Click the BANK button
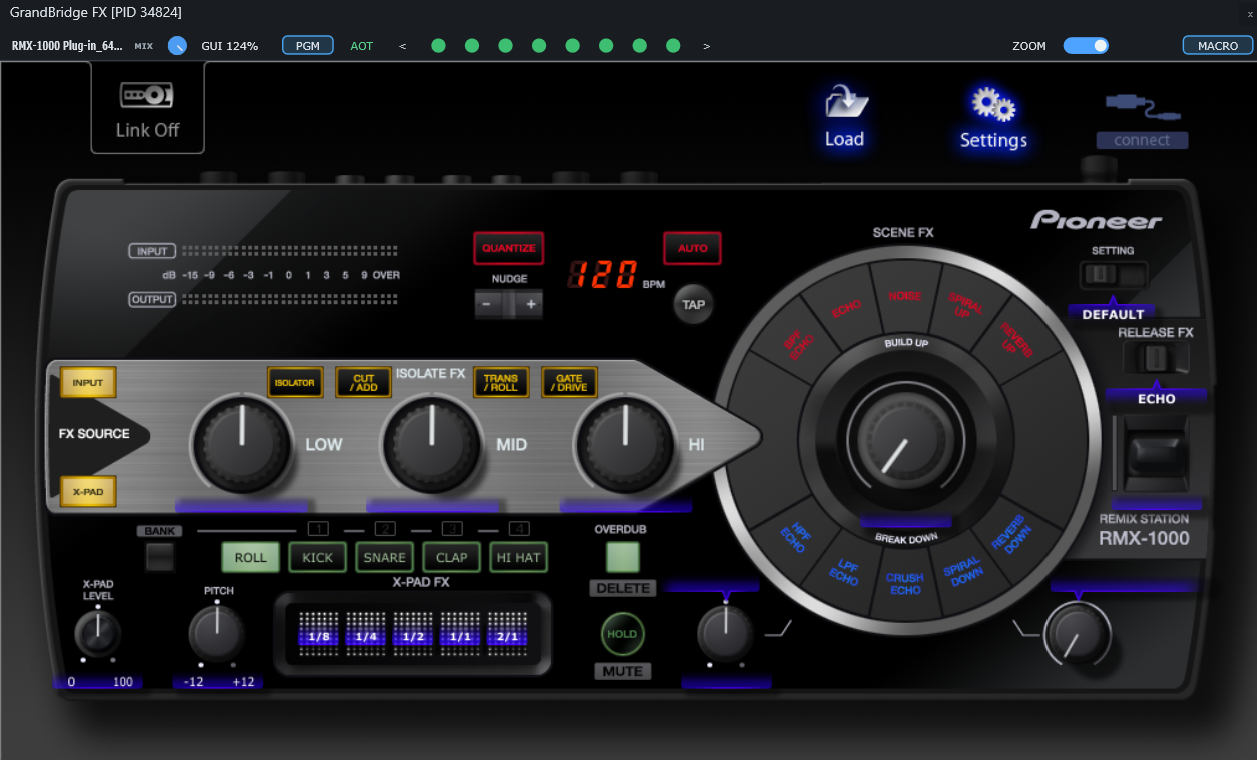1257x760 pixels. tap(160, 556)
